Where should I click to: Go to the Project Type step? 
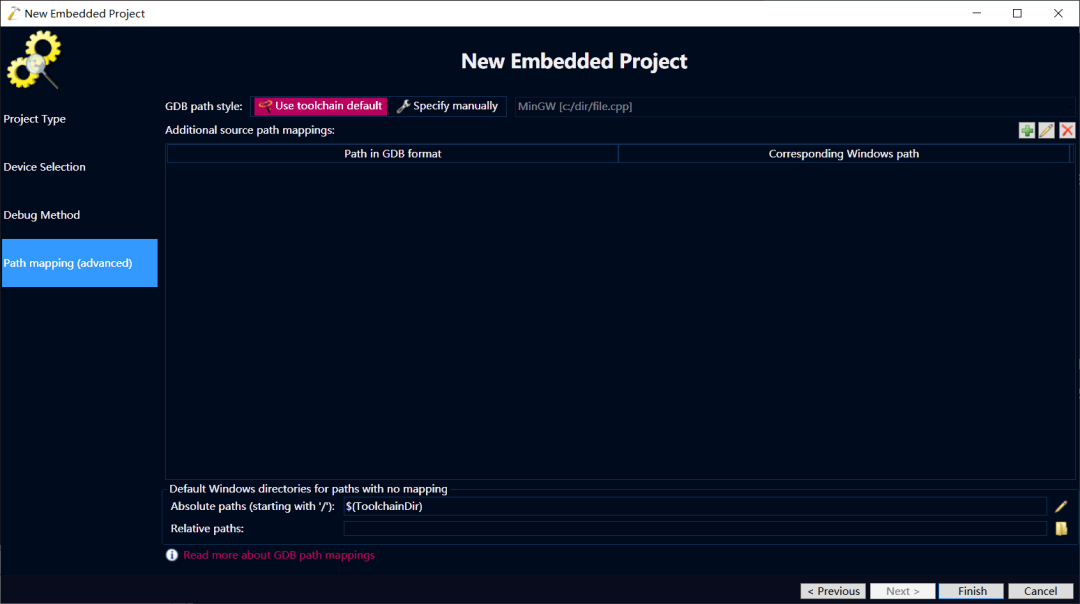[79, 118]
